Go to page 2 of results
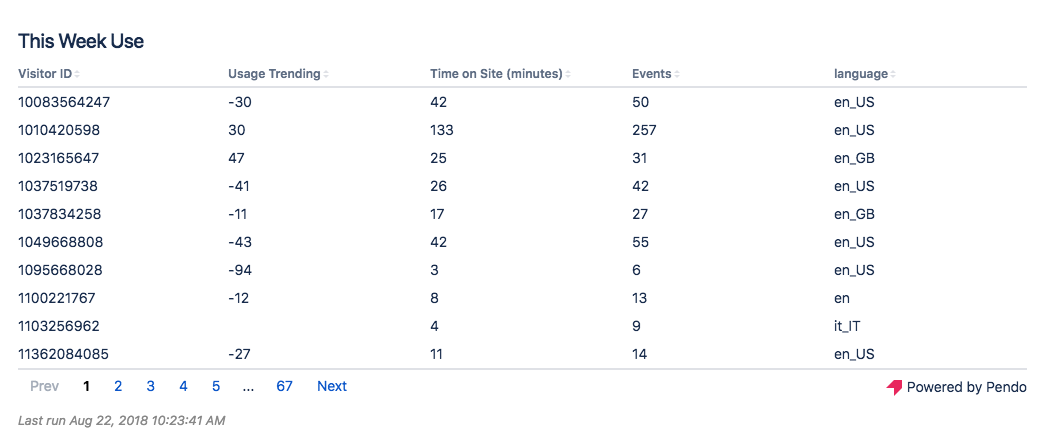The height and width of the screenshot is (438, 1041). pos(118,386)
